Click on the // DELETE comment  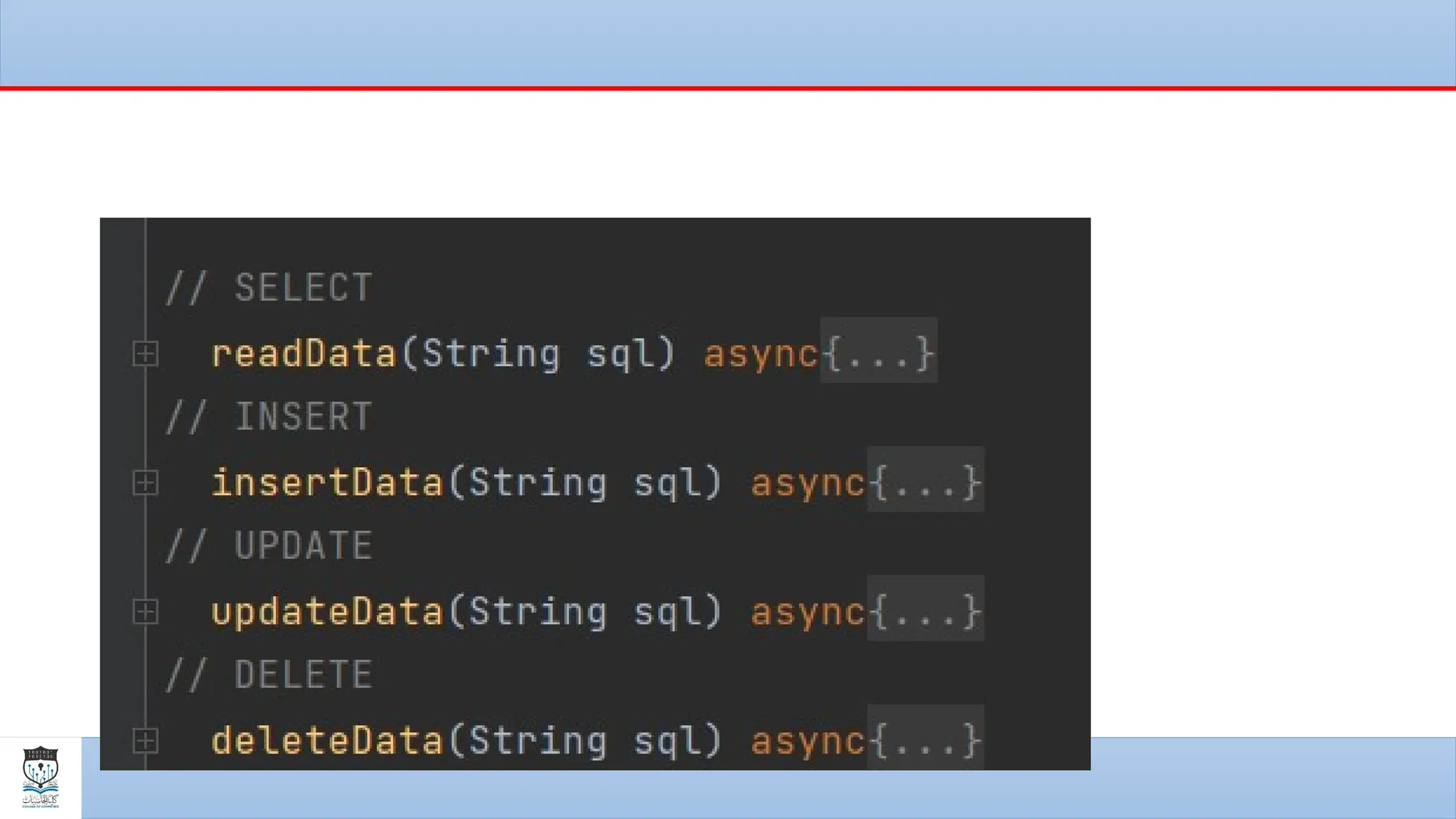[x=269, y=675]
